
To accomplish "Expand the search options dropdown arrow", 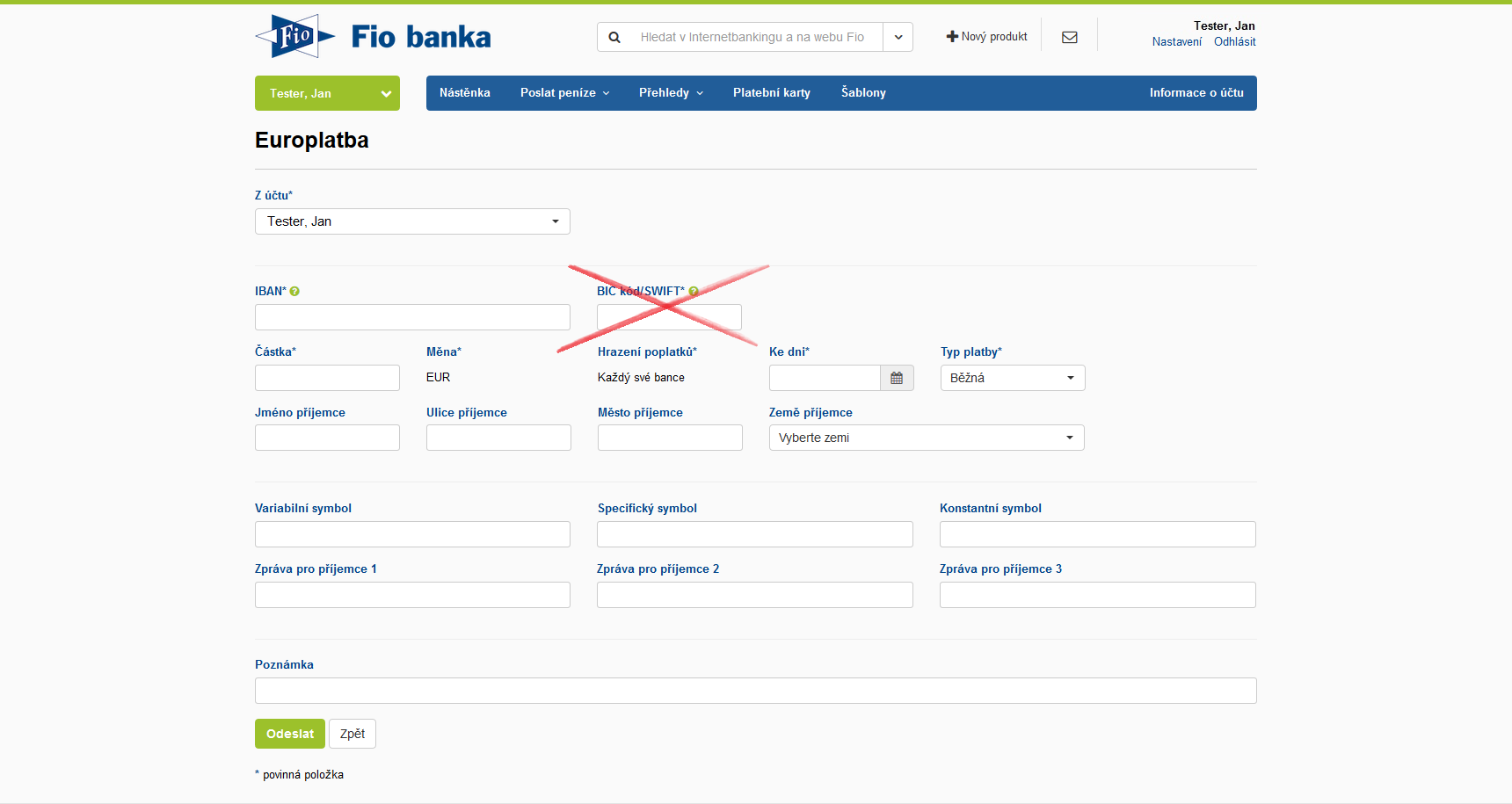I will (898, 37).
